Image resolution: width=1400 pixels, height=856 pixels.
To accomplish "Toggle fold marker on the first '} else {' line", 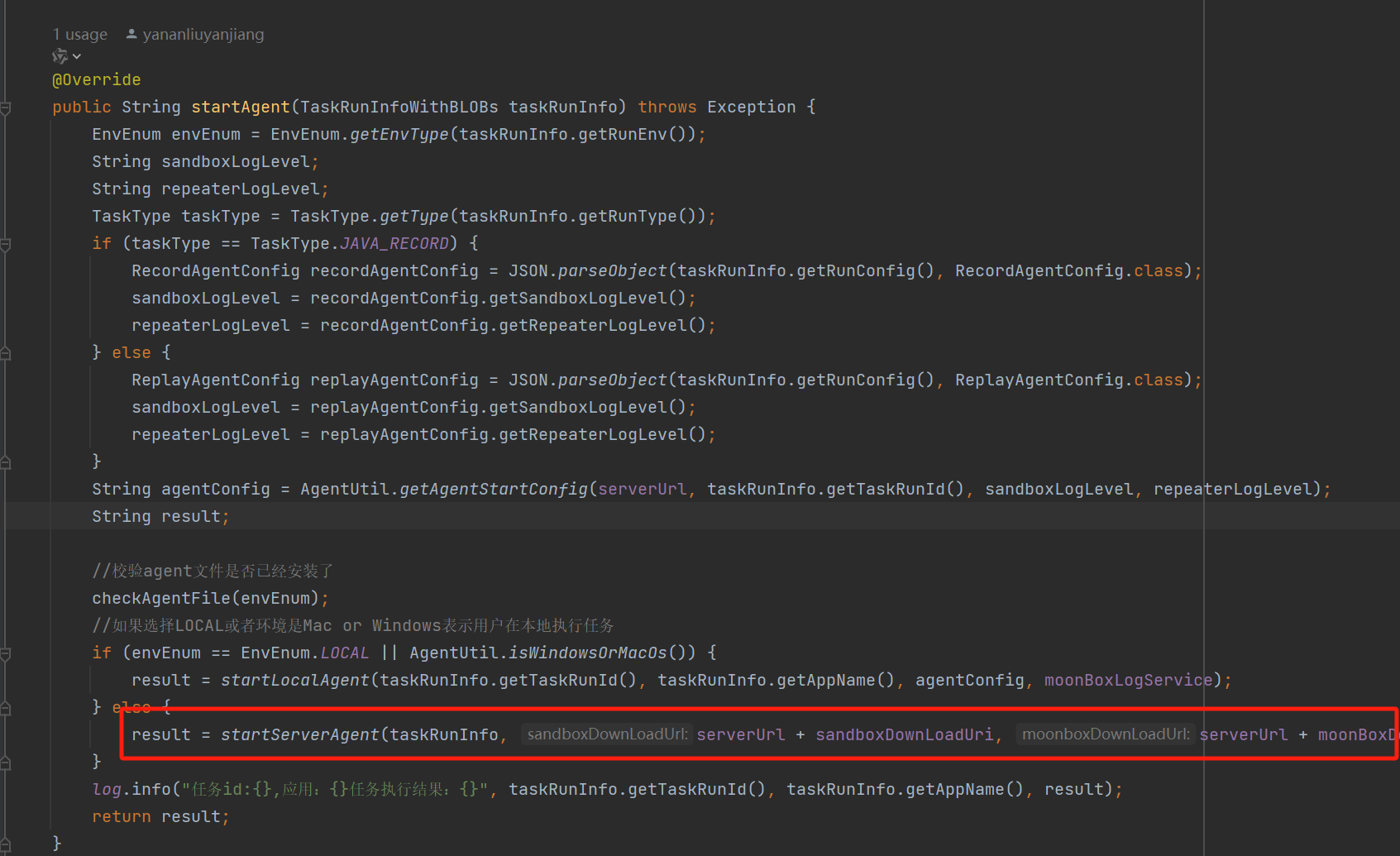I will (6, 353).
